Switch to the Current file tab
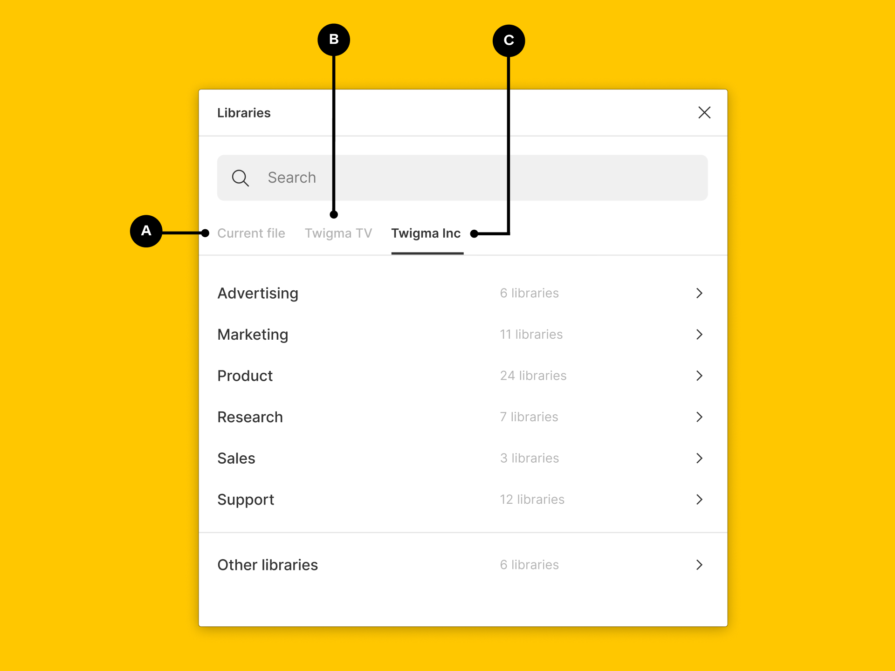895x671 pixels. tap(251, 232)
